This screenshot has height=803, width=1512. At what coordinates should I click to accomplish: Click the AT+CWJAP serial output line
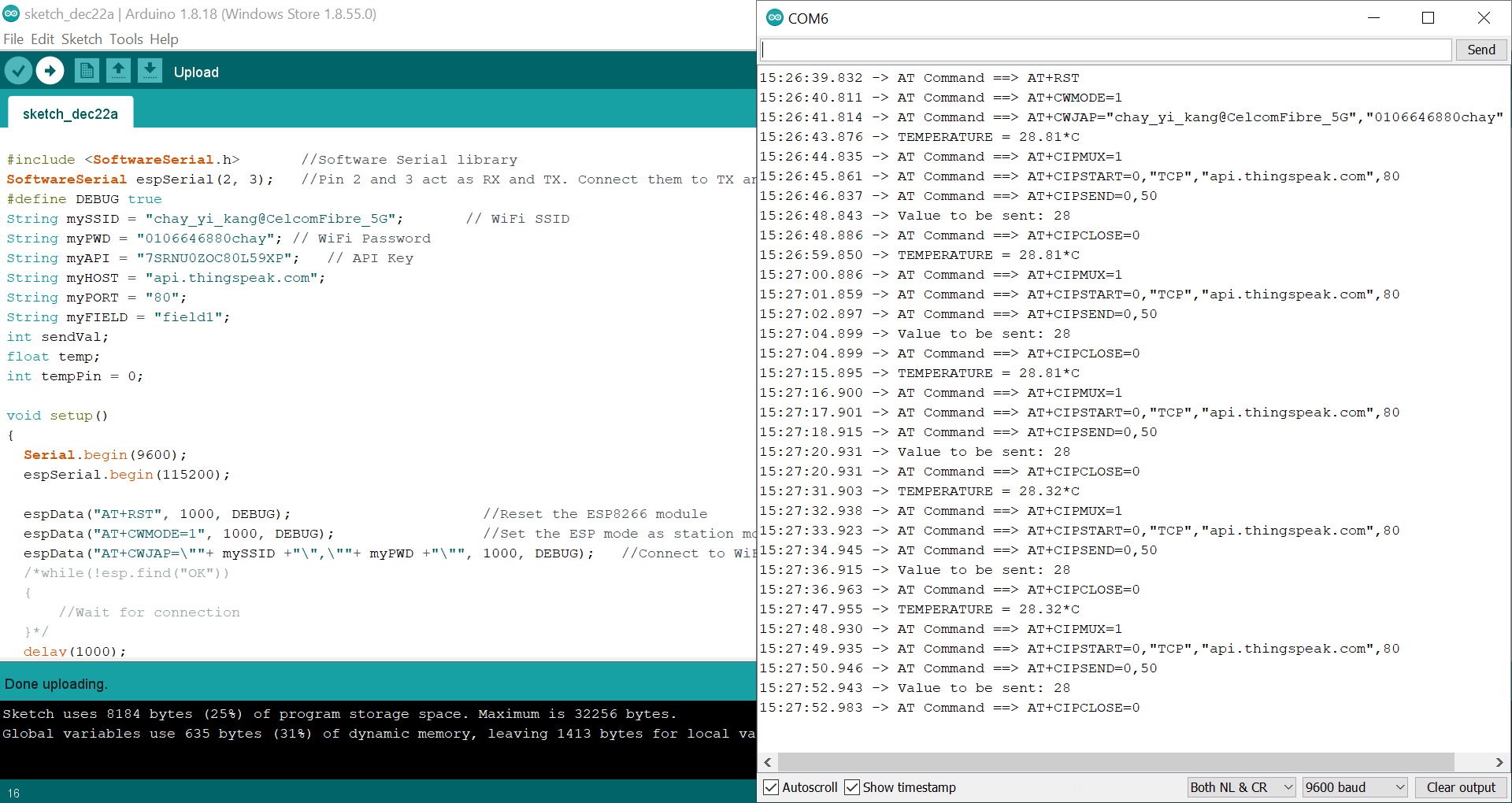pos(1131,117)
